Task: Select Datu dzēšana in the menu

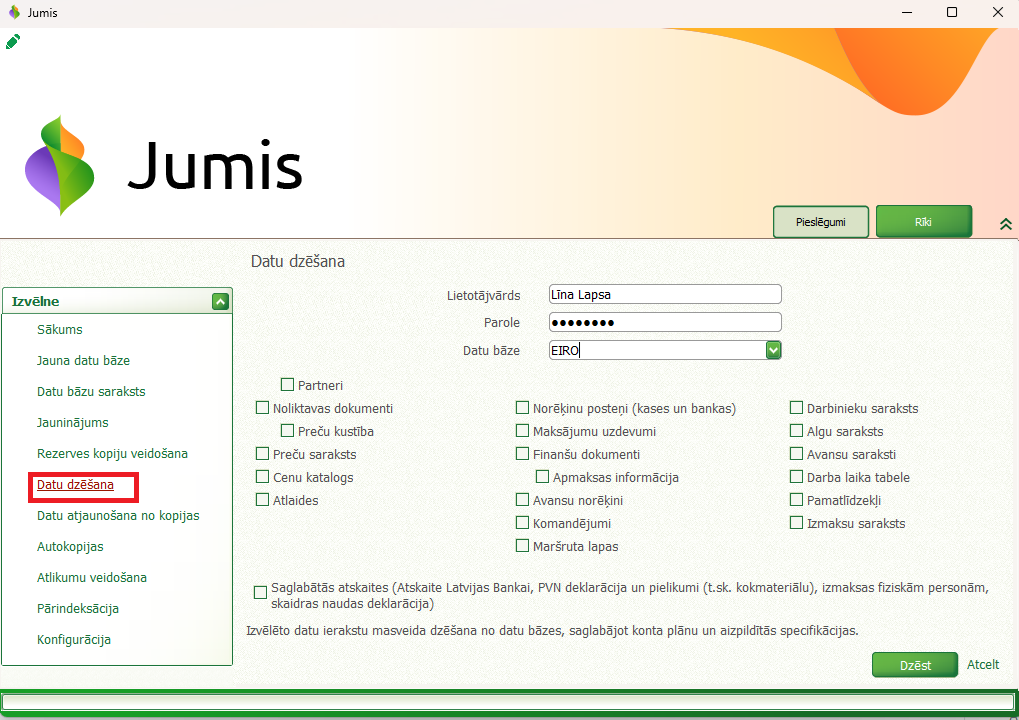Action: click(75, 485)
